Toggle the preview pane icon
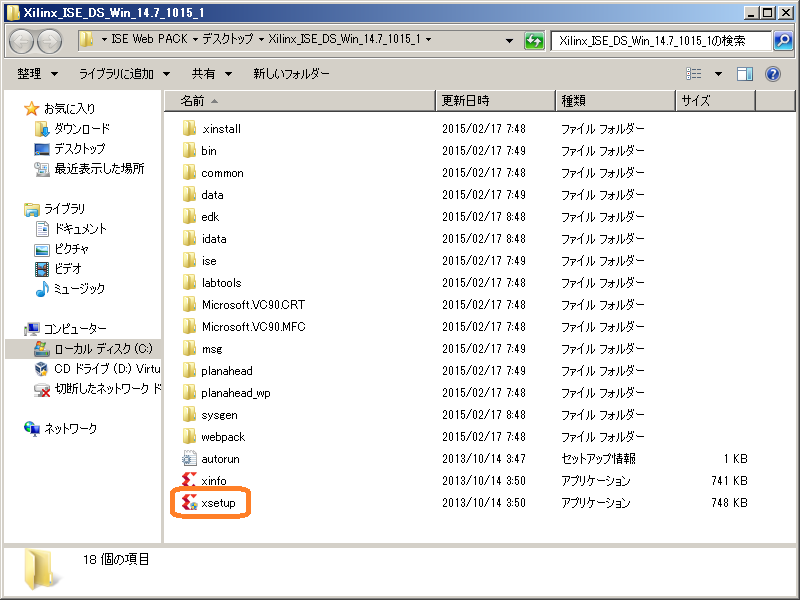The width and height of the screenshot is (800, 600). click(x=745, y=74)
